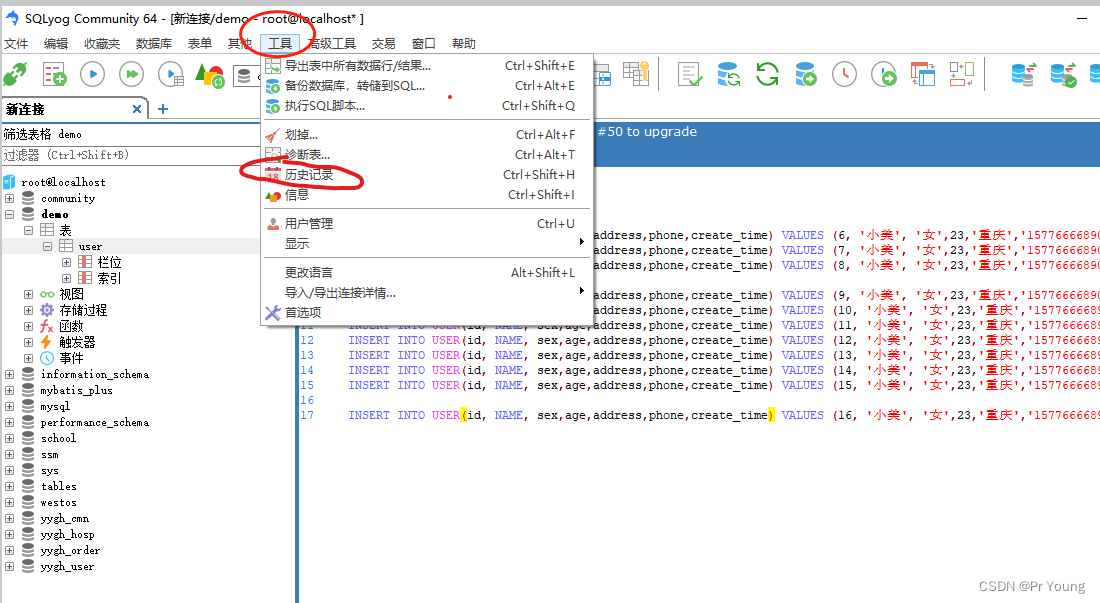This screenshot has height=603, width=1100.
Task: Click the clock with green arrow icon
Action: click(883, 74)
